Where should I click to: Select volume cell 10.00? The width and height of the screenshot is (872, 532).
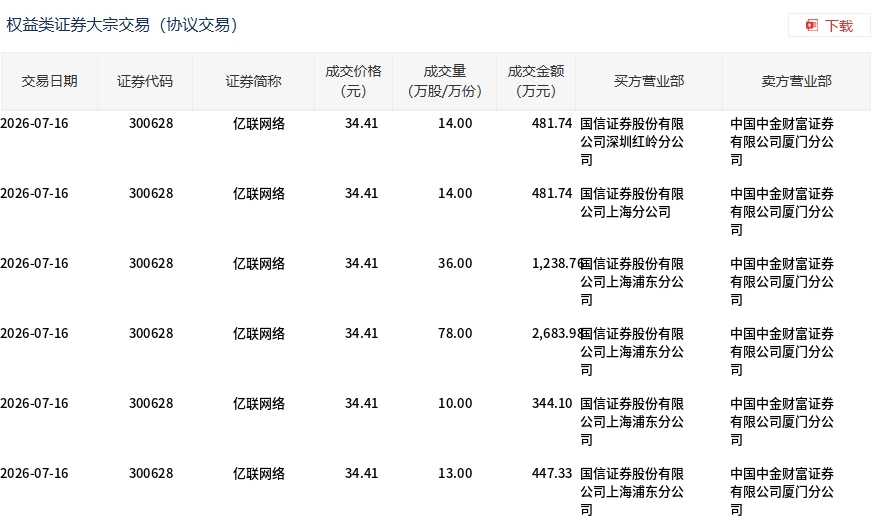(455, 404)
